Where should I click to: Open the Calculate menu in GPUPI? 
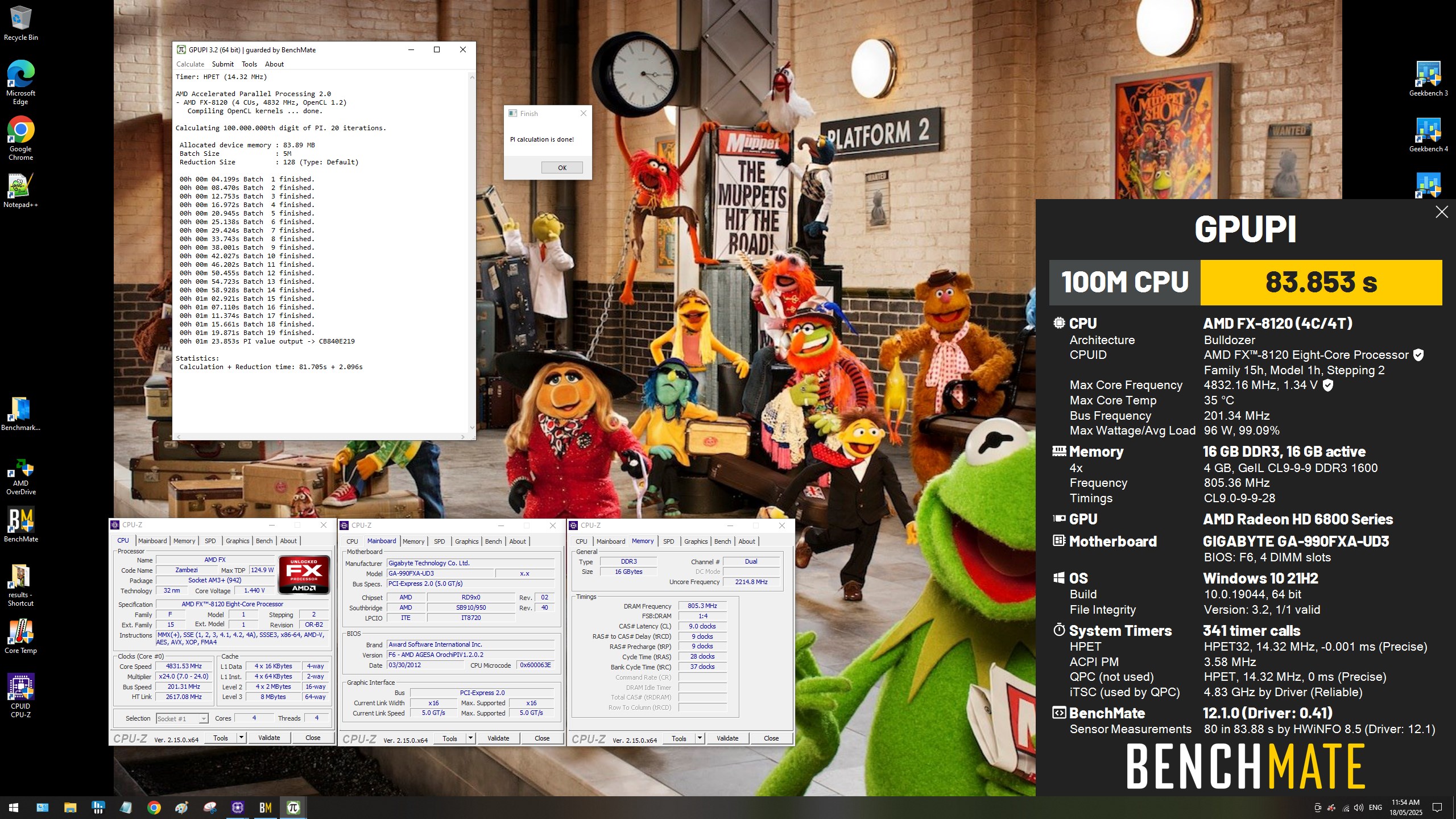(190, 64)
